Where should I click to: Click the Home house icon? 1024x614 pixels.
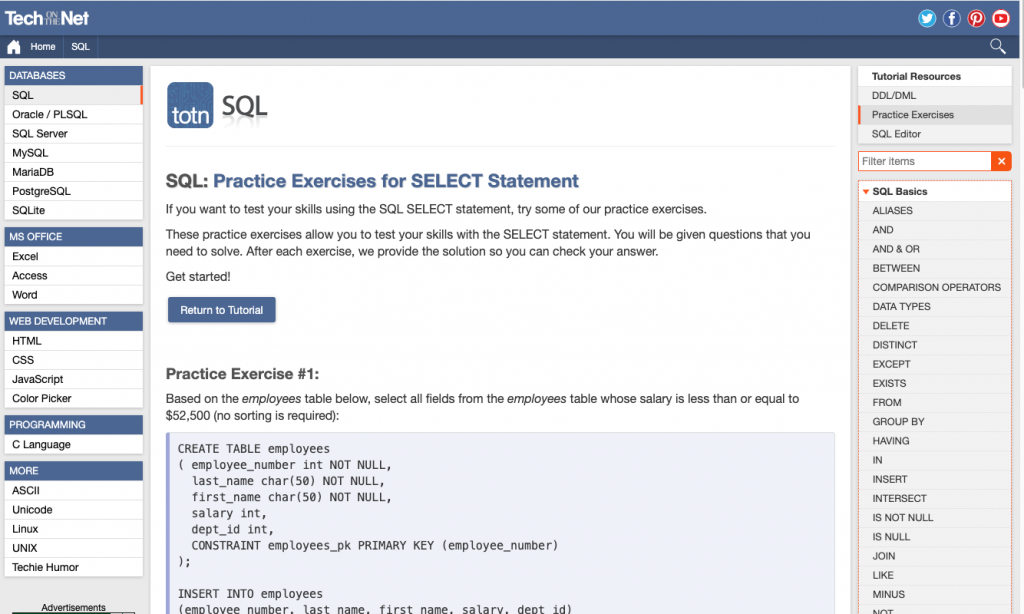click(14, 47)
